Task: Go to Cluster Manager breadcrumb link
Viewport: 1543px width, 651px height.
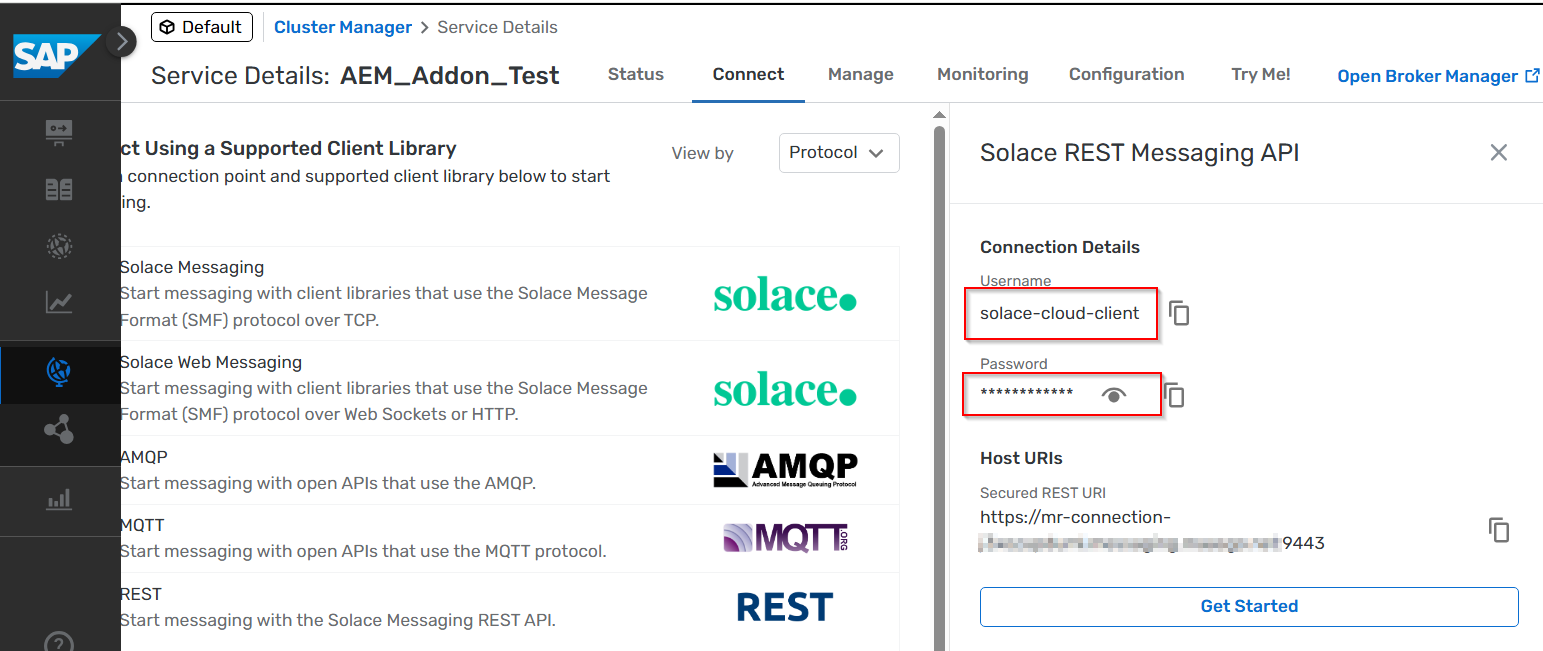Action: tap(343, 27)
